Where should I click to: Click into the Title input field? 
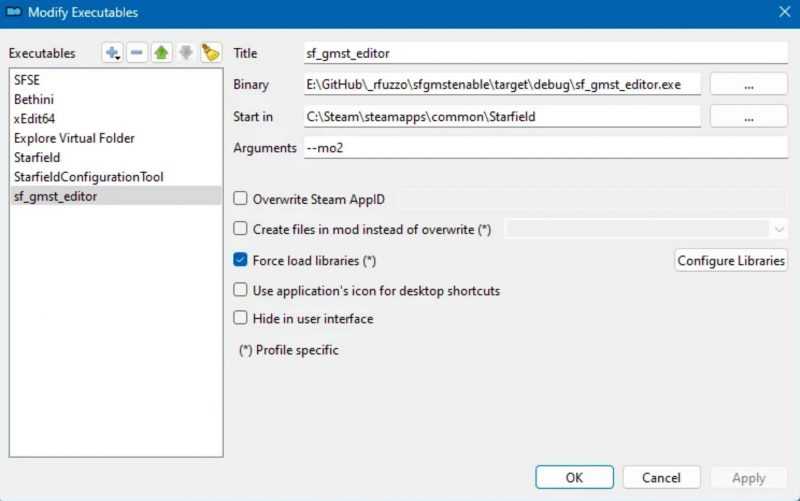pyautogui.click(x=546, y=53)
